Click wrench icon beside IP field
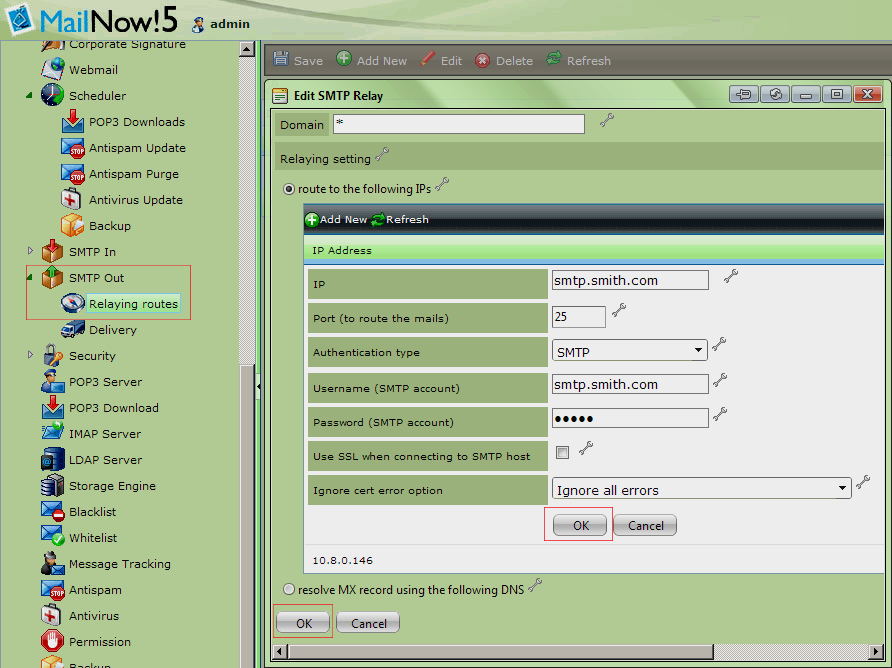The image size is (892, 668). [731, 277]
